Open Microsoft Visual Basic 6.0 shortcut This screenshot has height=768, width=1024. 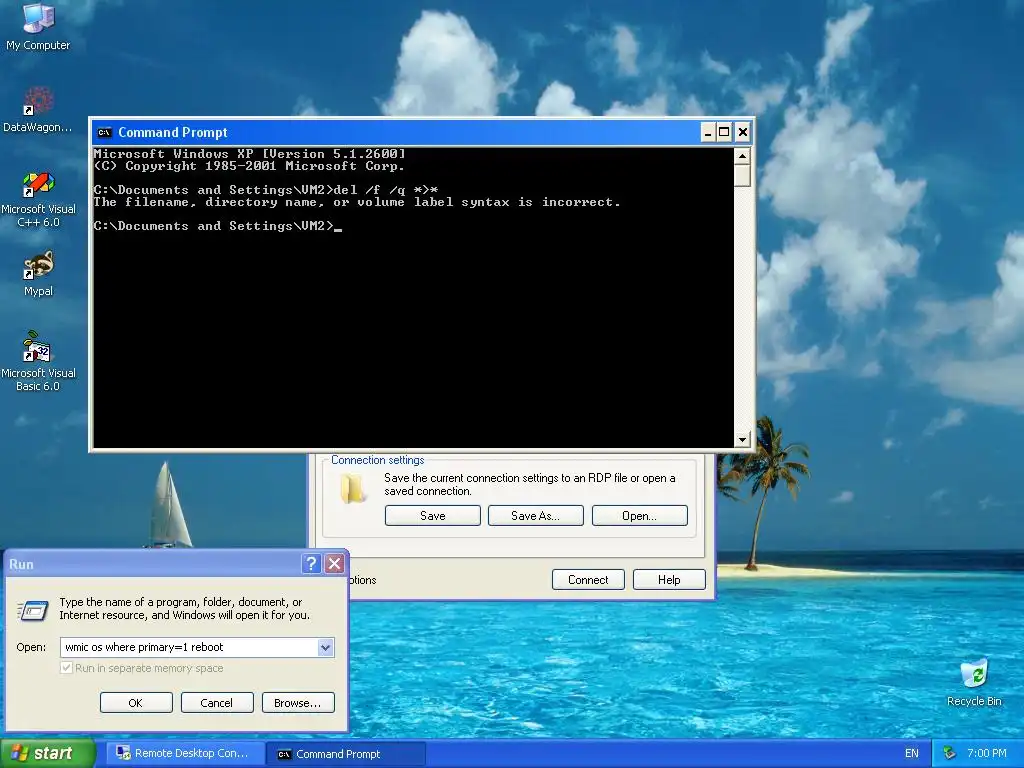[38, 362]
